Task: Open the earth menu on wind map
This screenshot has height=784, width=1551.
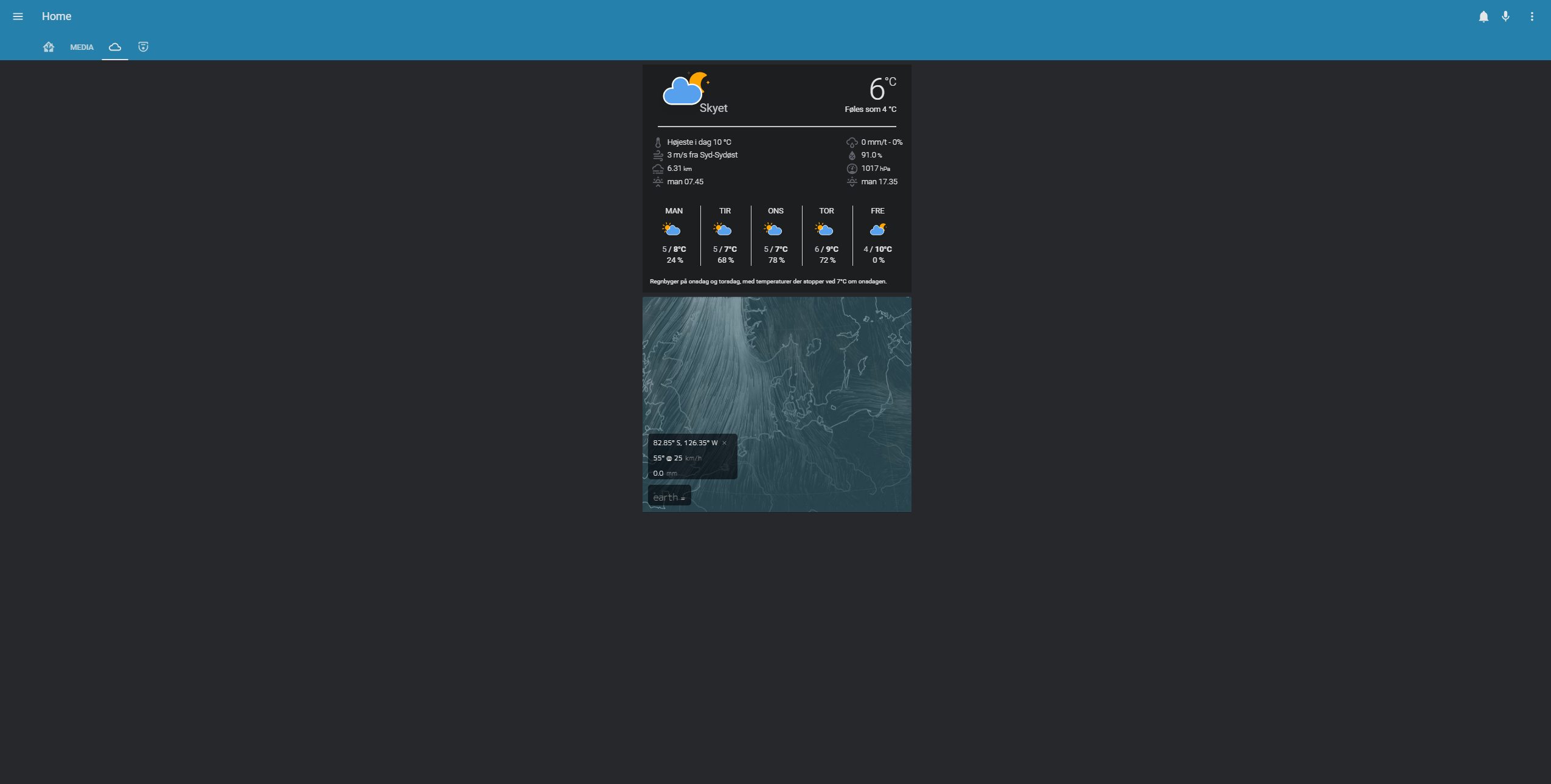Action: click(x=669, y=497)
